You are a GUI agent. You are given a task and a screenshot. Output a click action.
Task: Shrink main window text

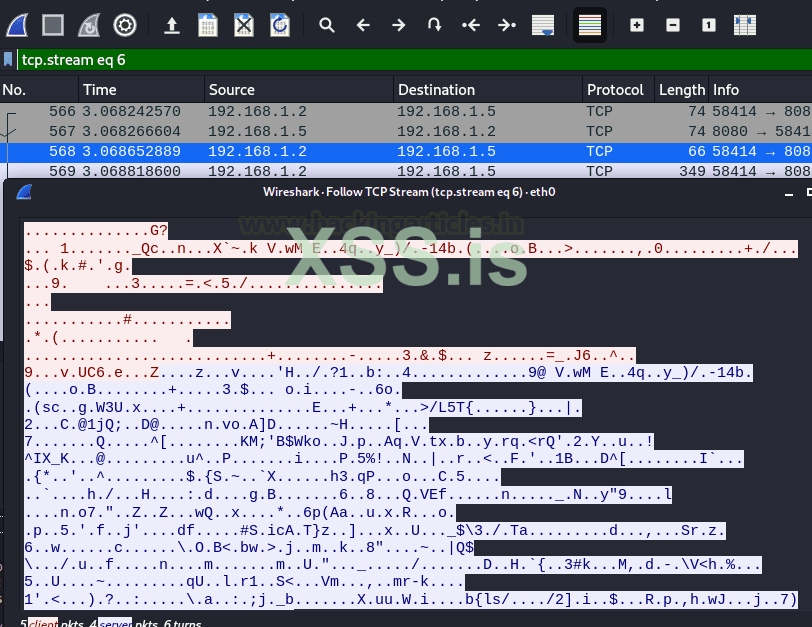(x=673, y=25)
